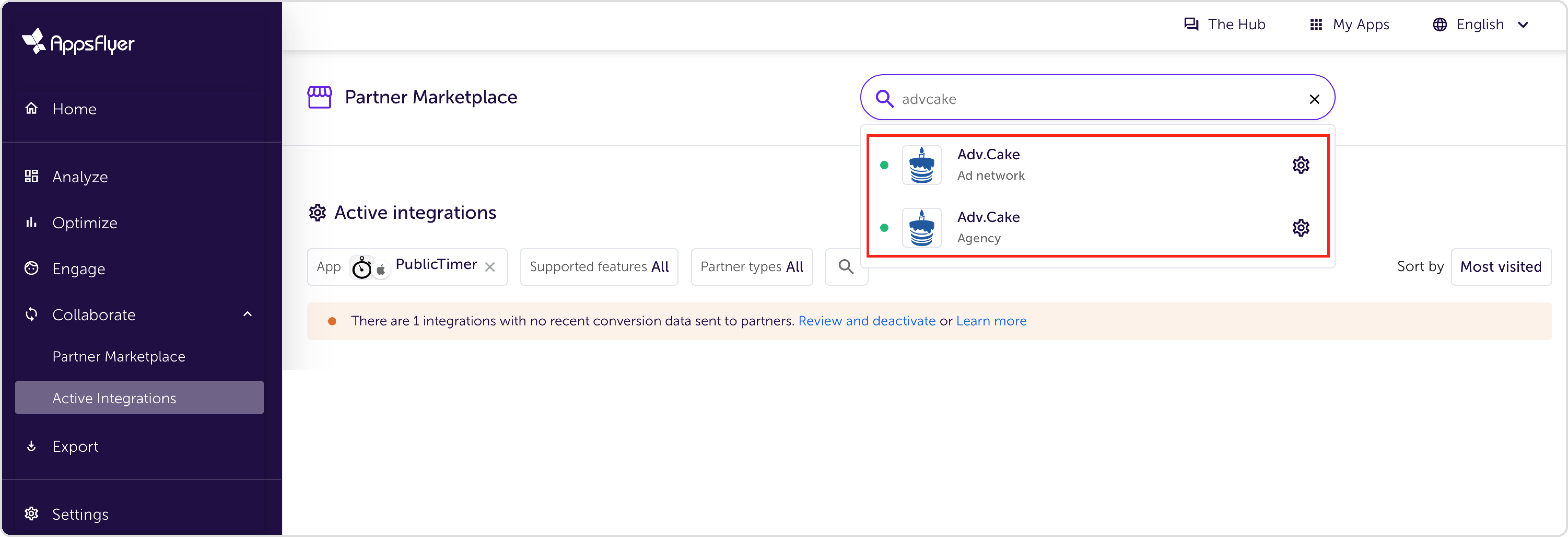
Task: Select Active Integrations submenu item
Action: coord(139,398)
